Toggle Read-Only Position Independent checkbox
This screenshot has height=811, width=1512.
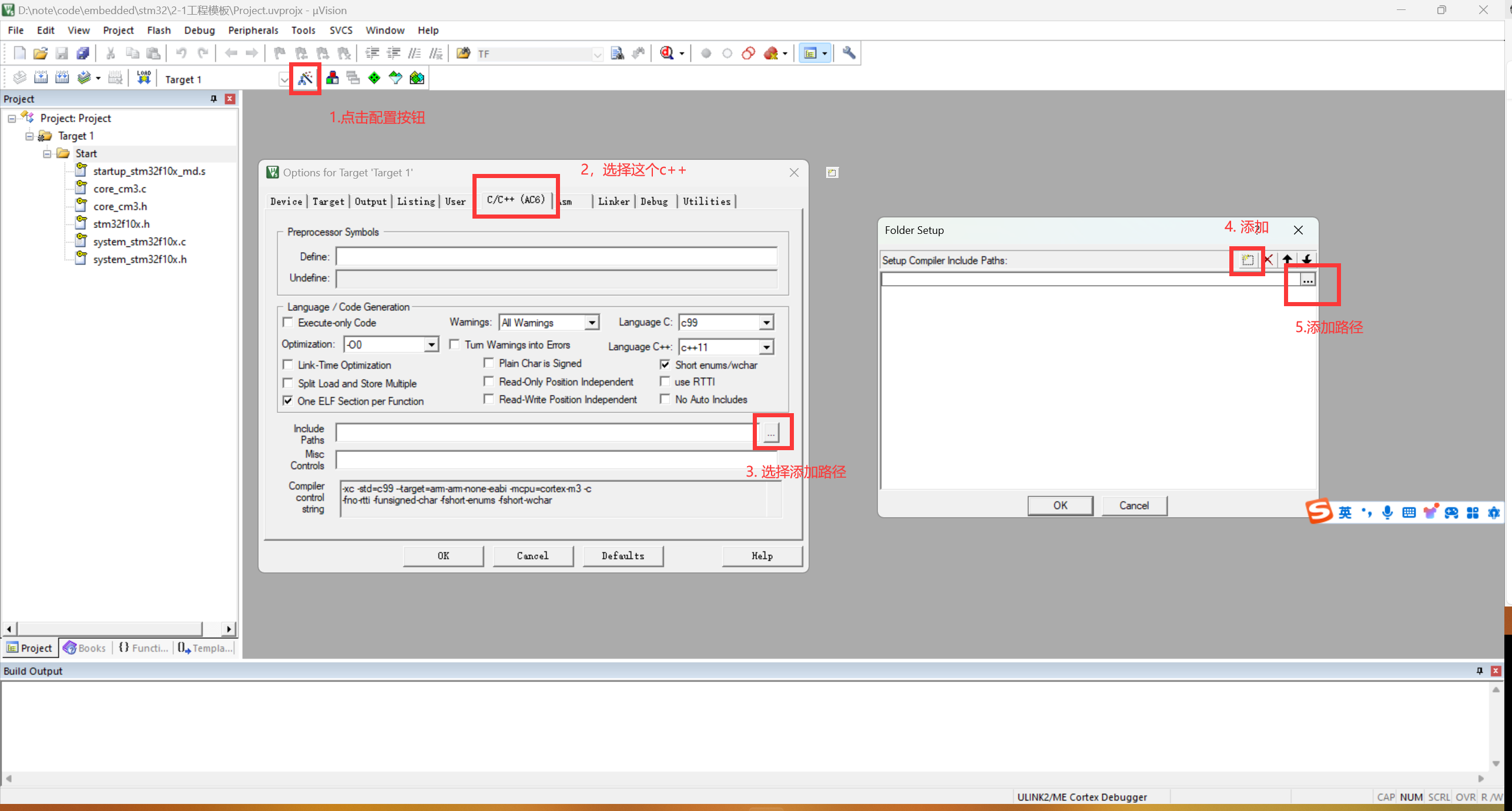(488, 381)
